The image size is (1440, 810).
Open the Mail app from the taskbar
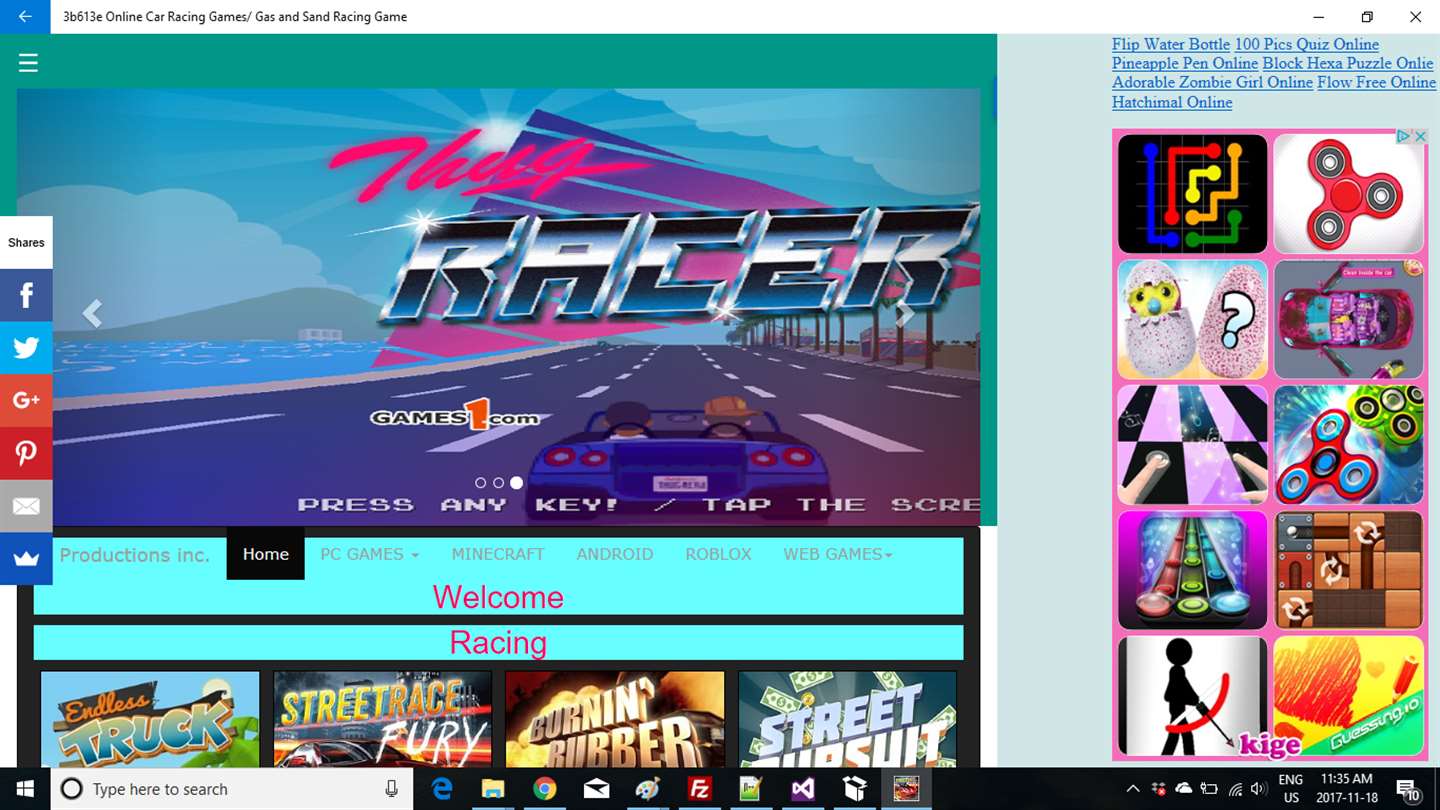596,789
